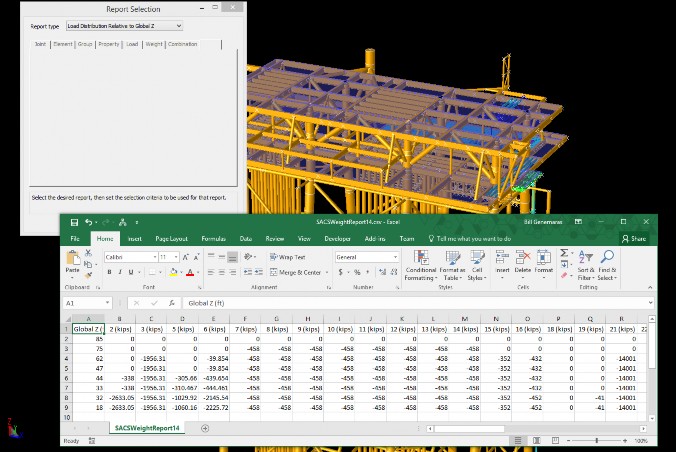
Task: Click the Ribbon Display Options icon
Action: click(578, 222)
